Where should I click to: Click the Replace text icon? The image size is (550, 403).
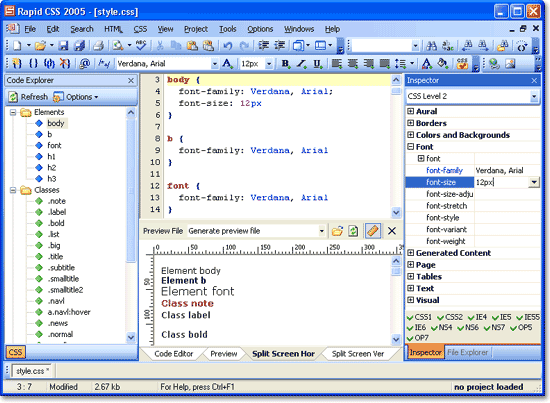pyautogui.click(x=448, y=46)
